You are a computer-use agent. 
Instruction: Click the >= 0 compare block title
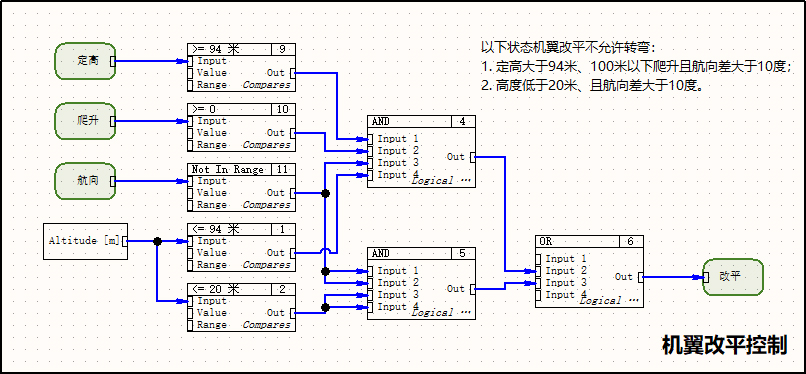[x=229, y=109]
